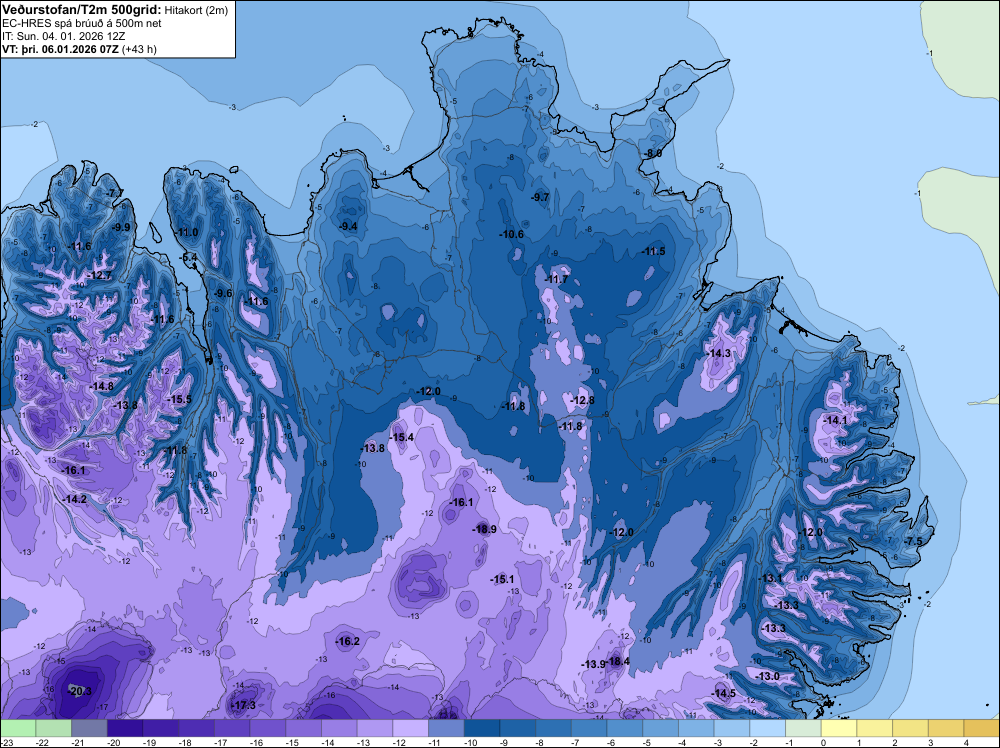The width and height of the screenshot is (1000, 748).
Task: Click the -14.1 temperature reading
Action: tap(835, 420)
